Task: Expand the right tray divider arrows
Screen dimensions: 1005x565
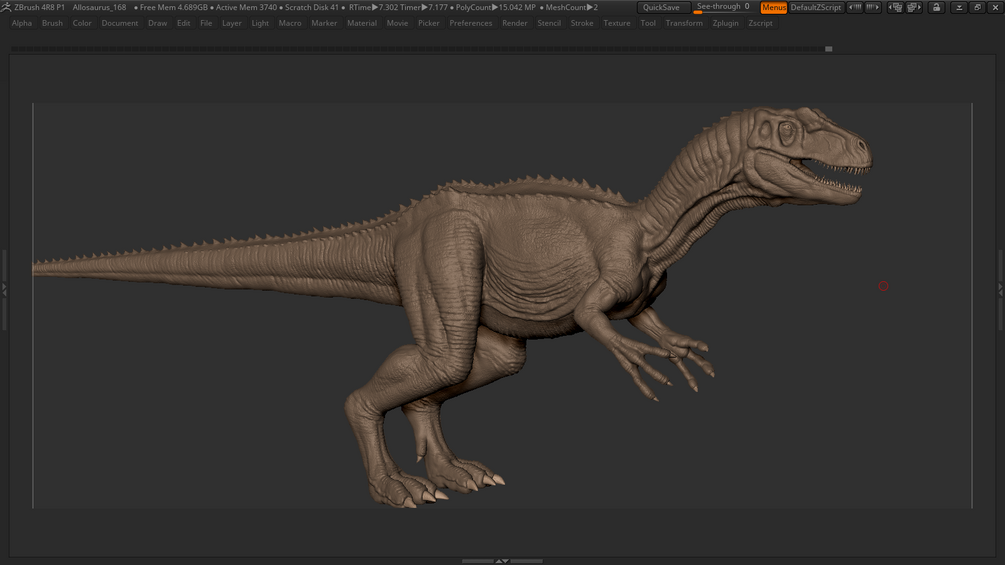Action: click(x=1000, y=289)
